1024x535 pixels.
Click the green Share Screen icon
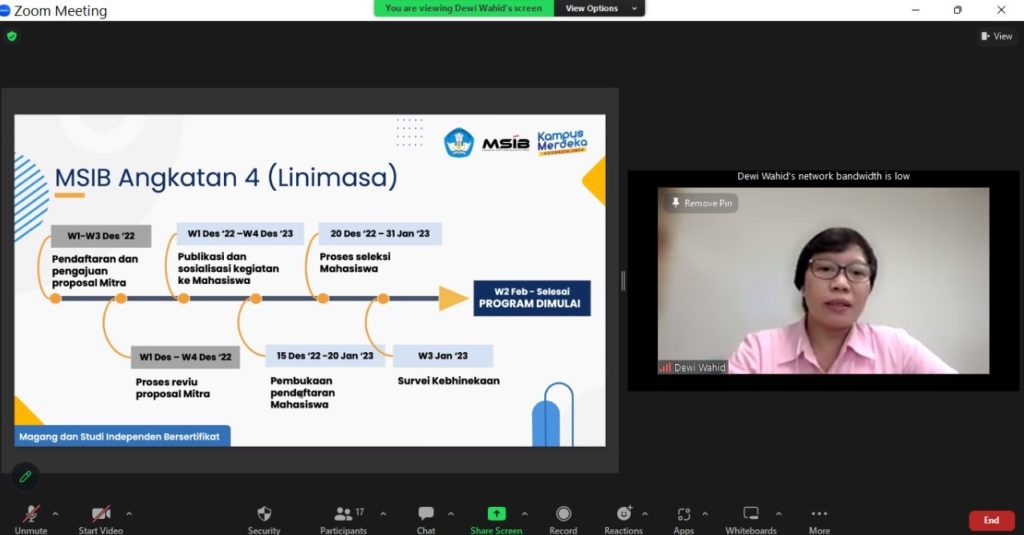click(496, 513)
